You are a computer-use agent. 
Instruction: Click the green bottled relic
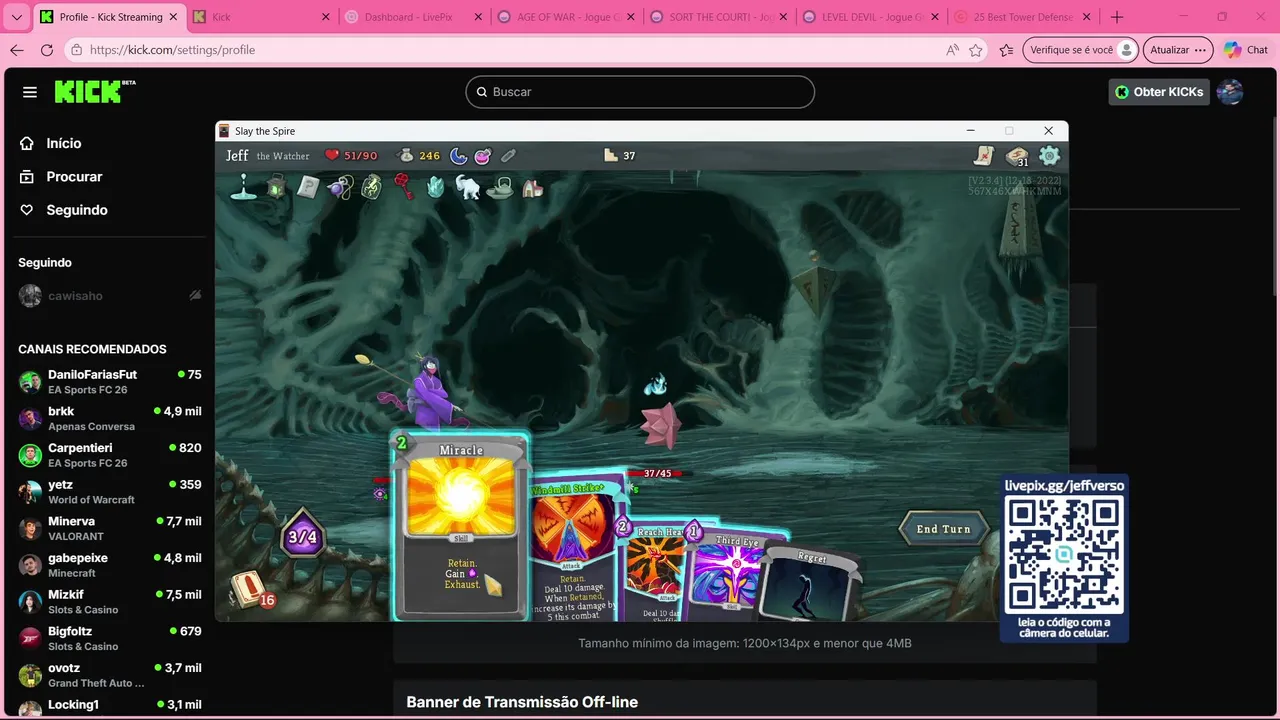(x=371, y=186)
